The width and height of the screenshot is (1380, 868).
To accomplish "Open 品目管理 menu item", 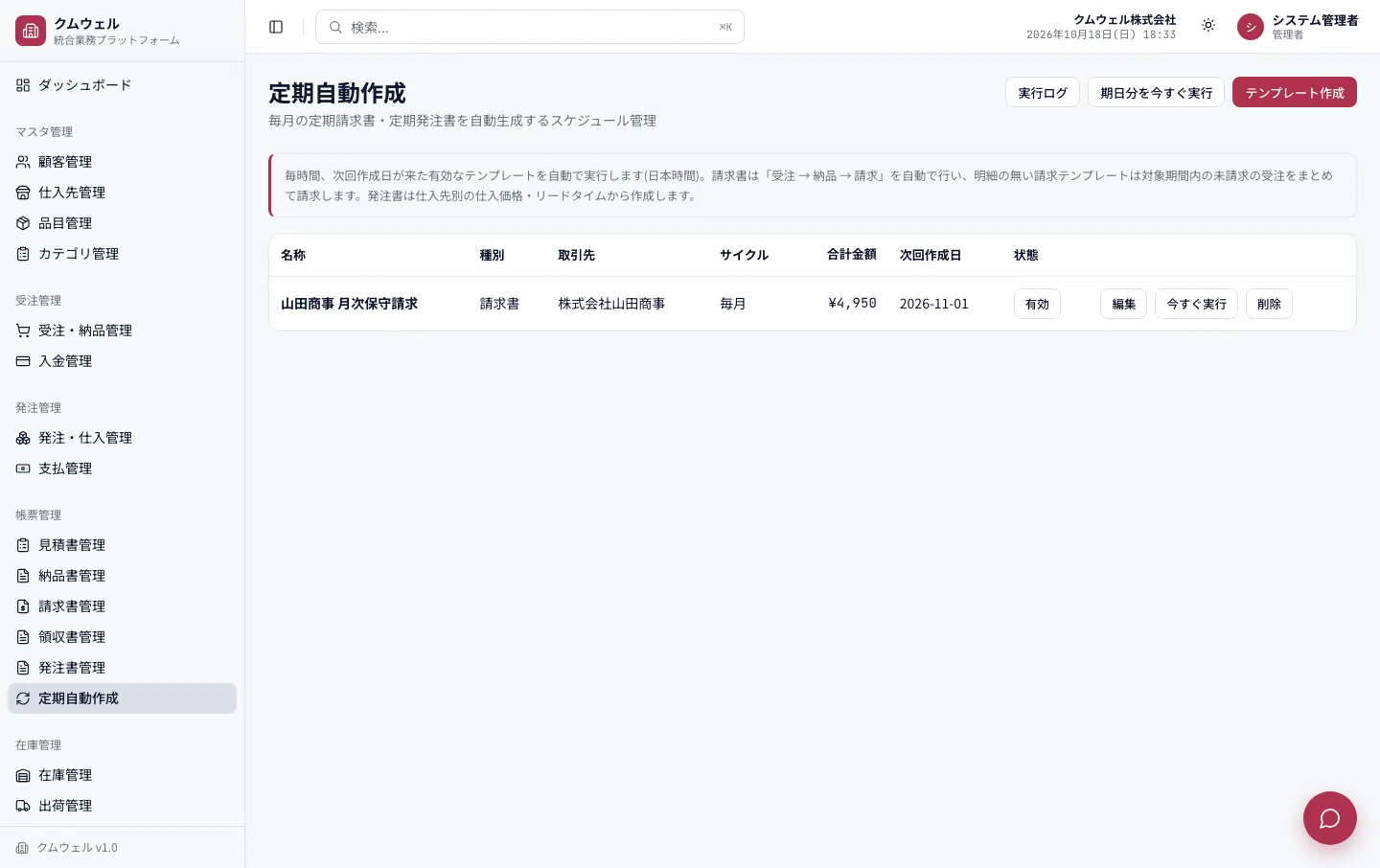I will click(x=122, y=223).
